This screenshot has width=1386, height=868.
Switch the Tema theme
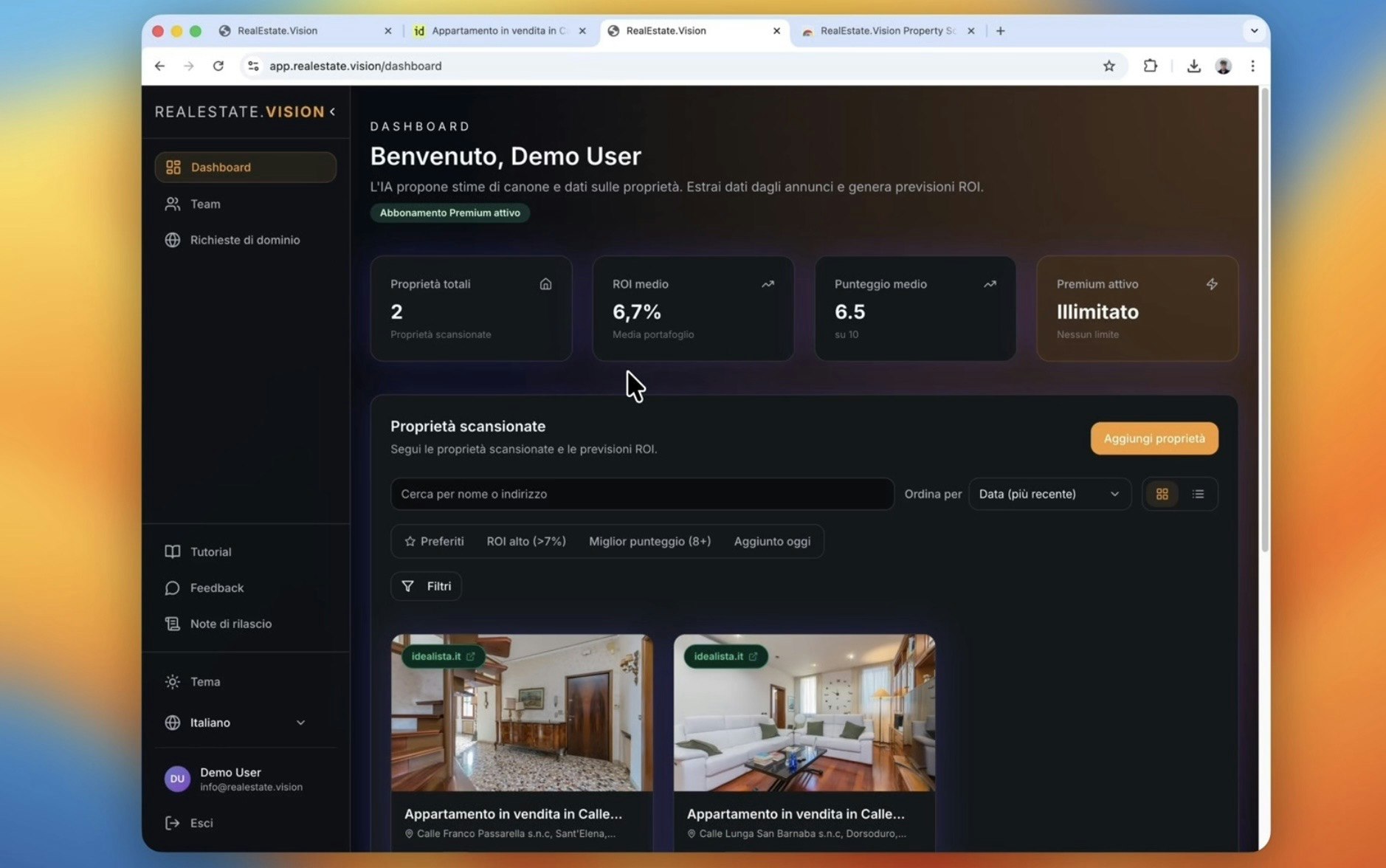pos(204,681)
